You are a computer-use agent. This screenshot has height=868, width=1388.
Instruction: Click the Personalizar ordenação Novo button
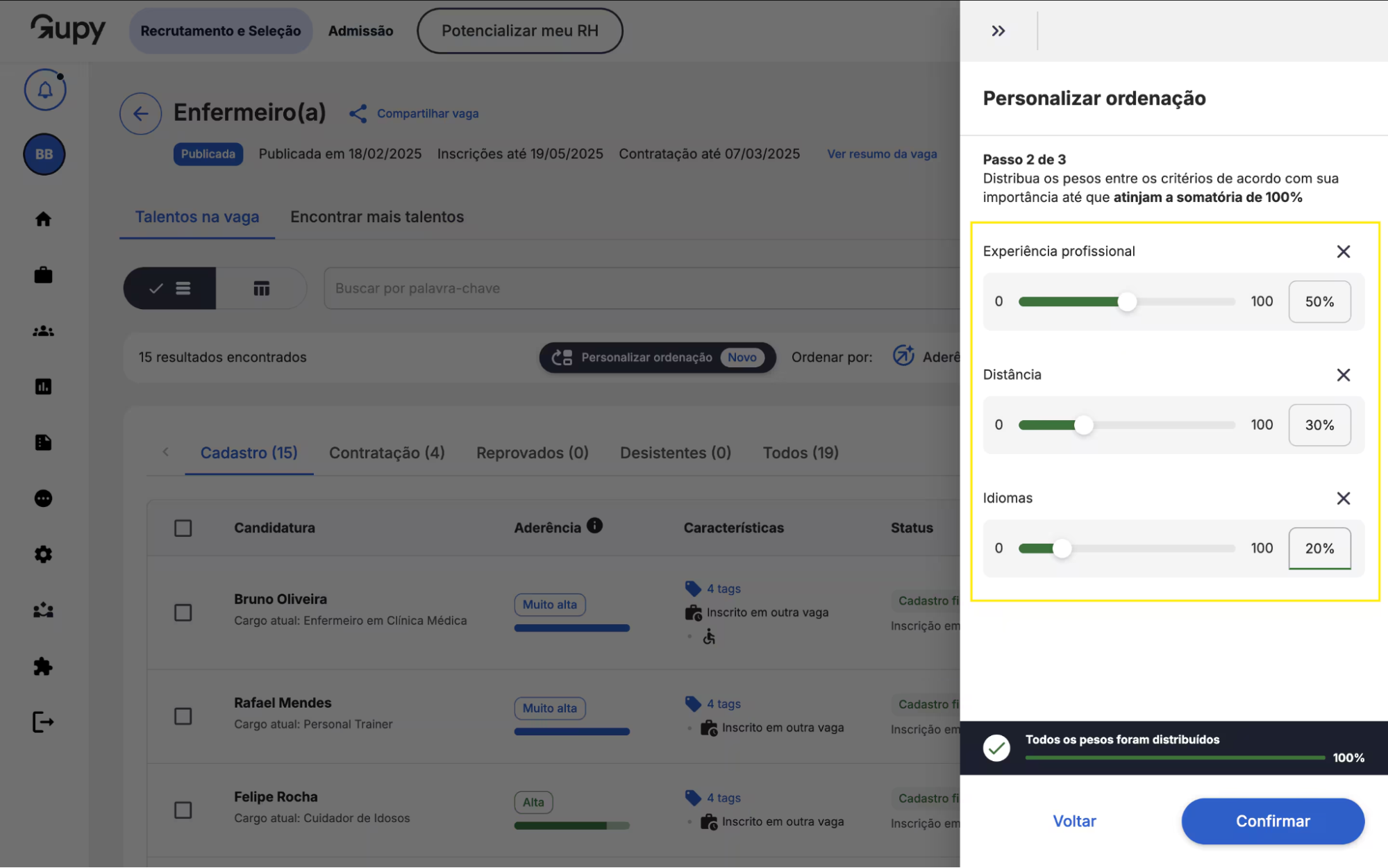[x=657, y=357]
